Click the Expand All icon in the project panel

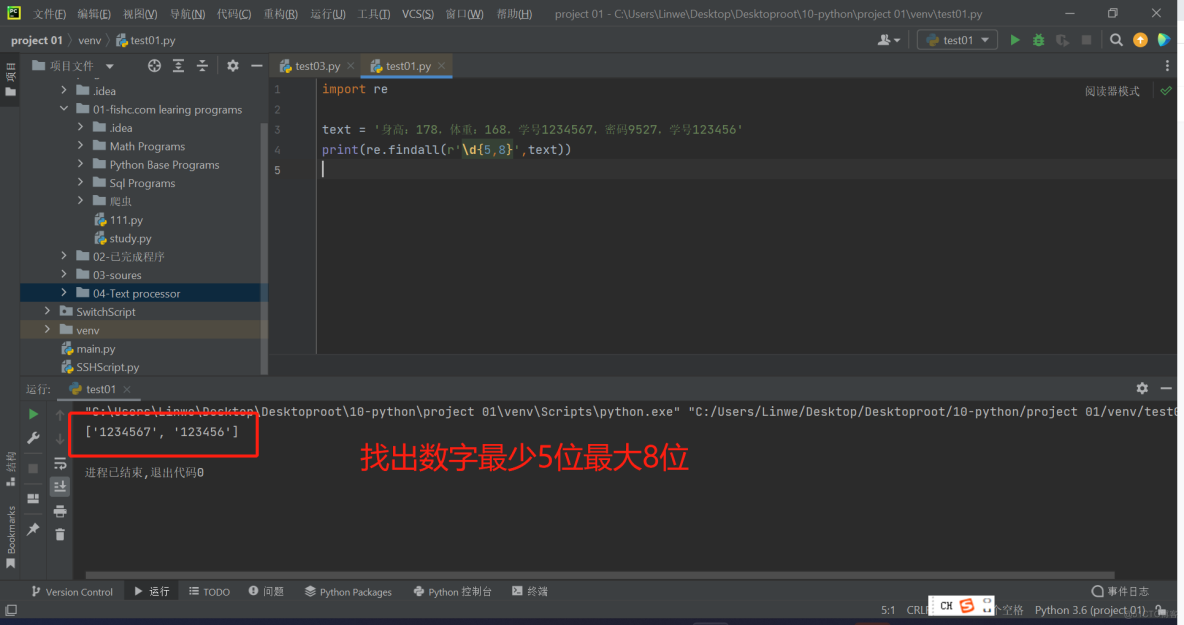coord(178,66)
